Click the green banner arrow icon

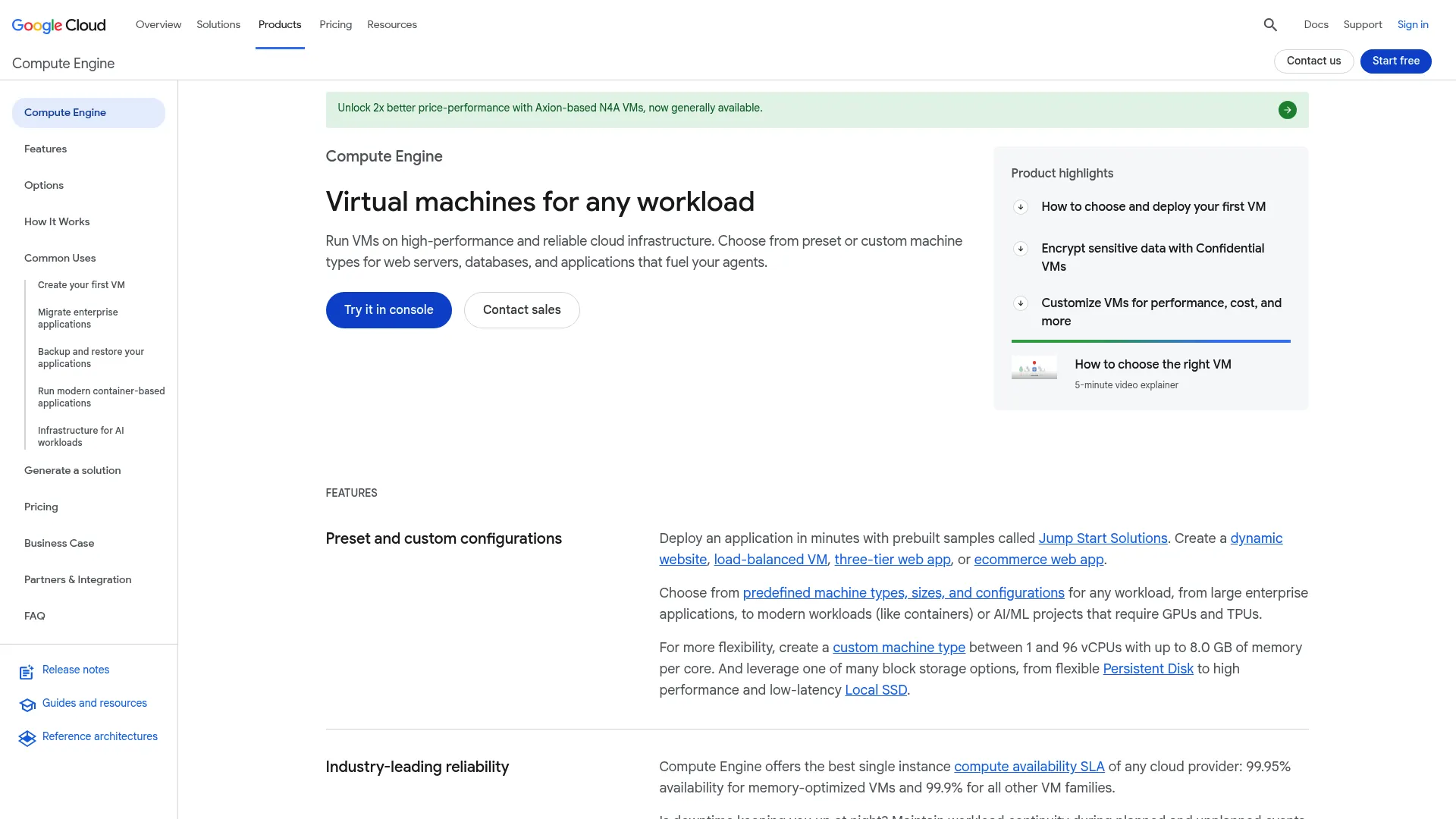(x=1287, y=110)
